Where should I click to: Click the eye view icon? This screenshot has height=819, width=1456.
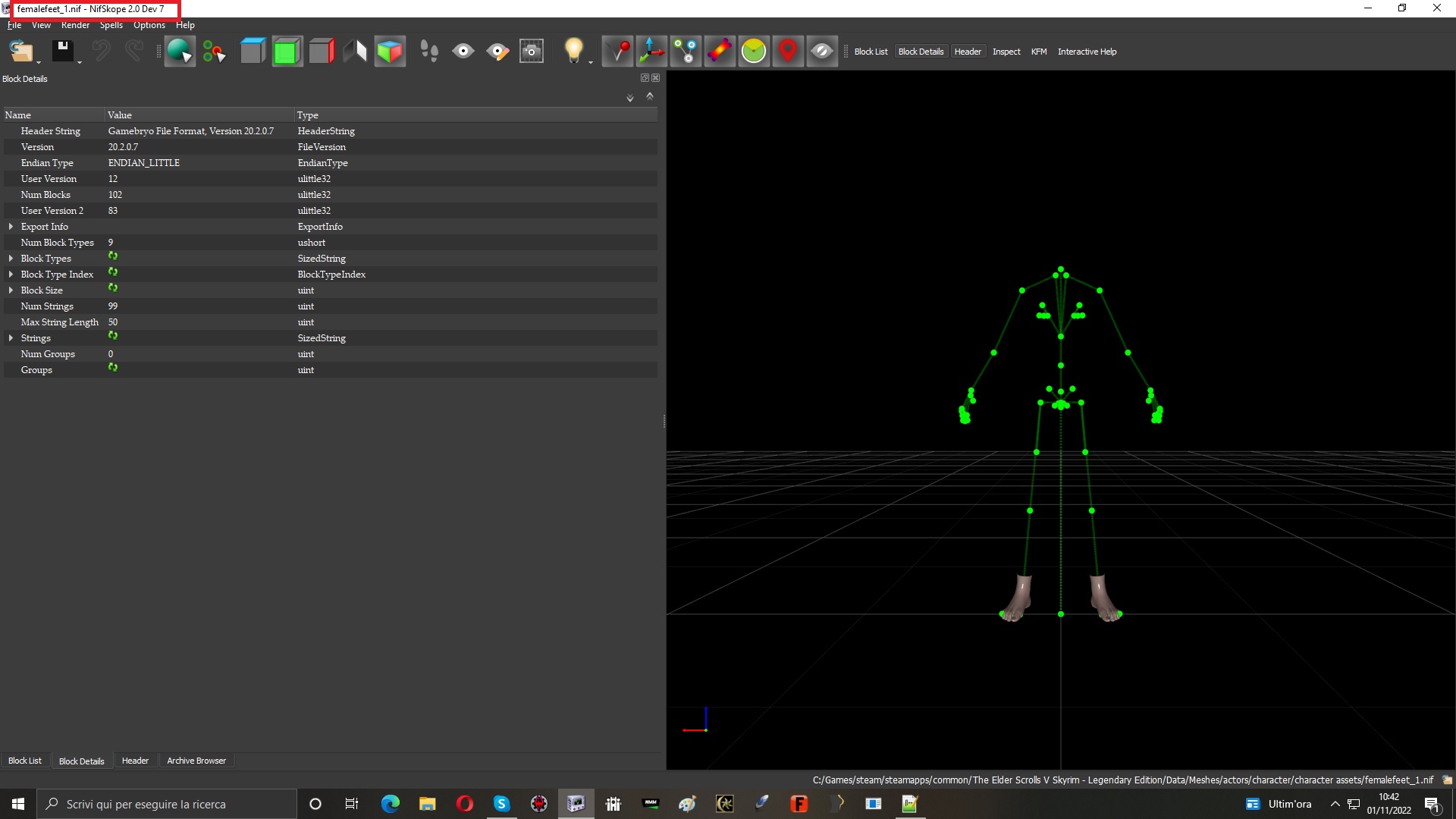click(463, 52)
